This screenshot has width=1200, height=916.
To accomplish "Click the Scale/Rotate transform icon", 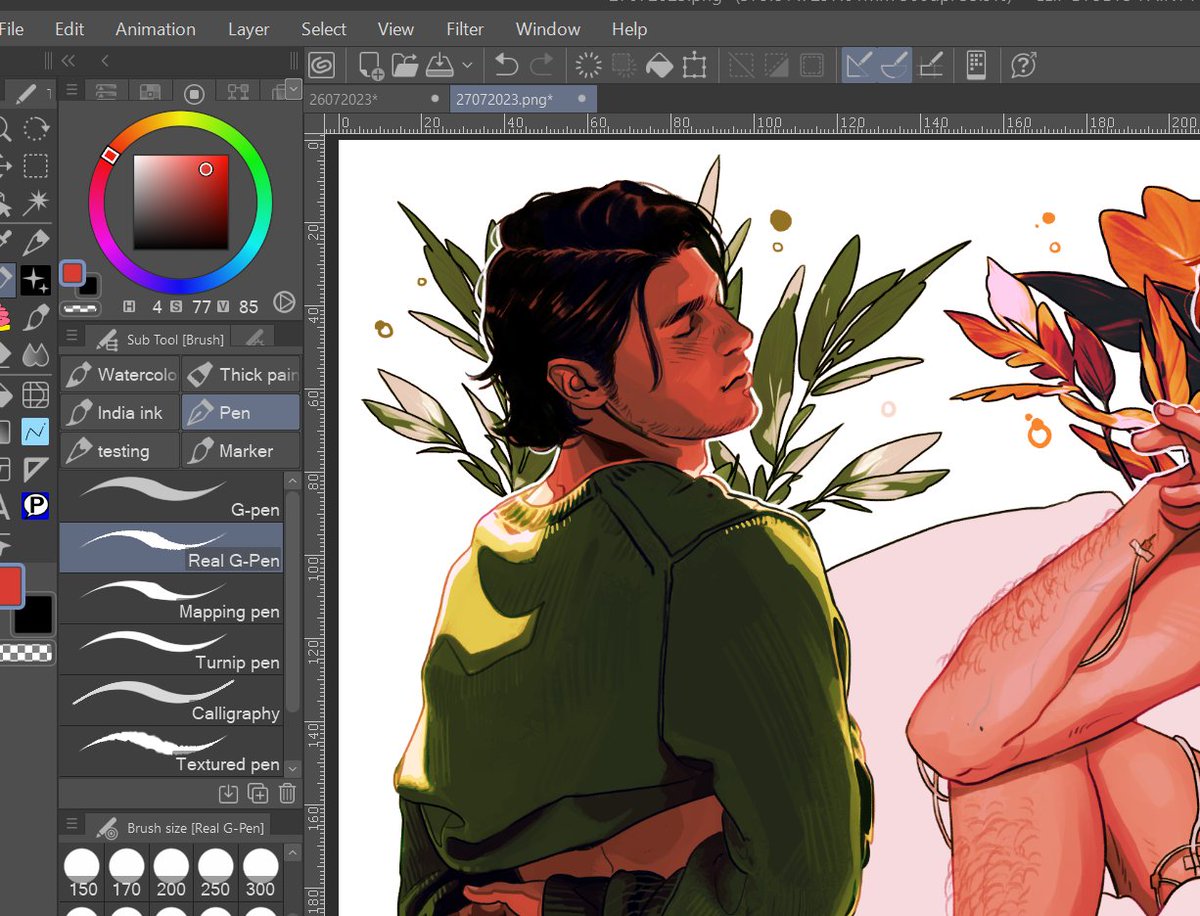I will [694, 66].
